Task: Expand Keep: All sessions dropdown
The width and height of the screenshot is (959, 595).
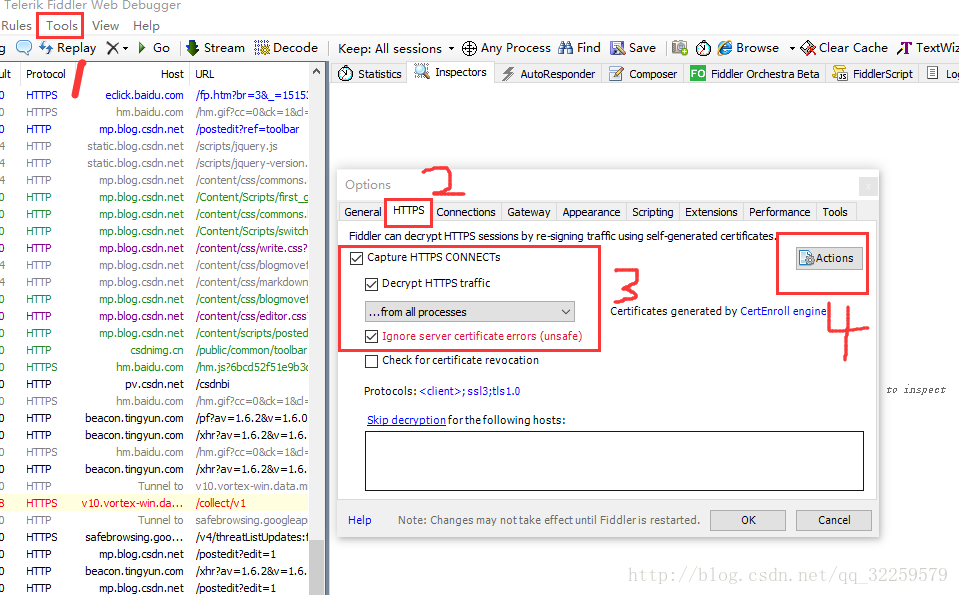Action: 451,48
